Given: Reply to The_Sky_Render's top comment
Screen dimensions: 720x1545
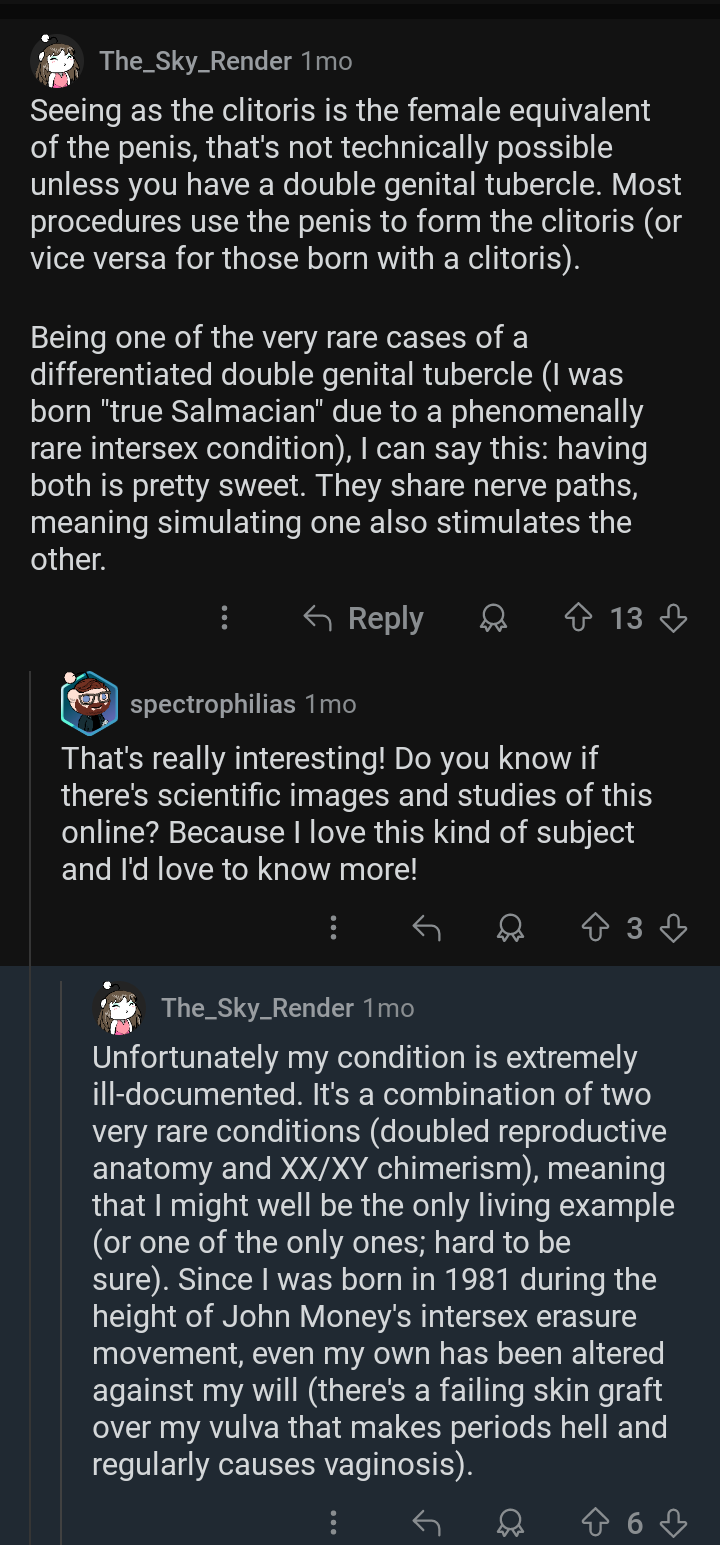Looking at the screenshot, I should point(364,619).
